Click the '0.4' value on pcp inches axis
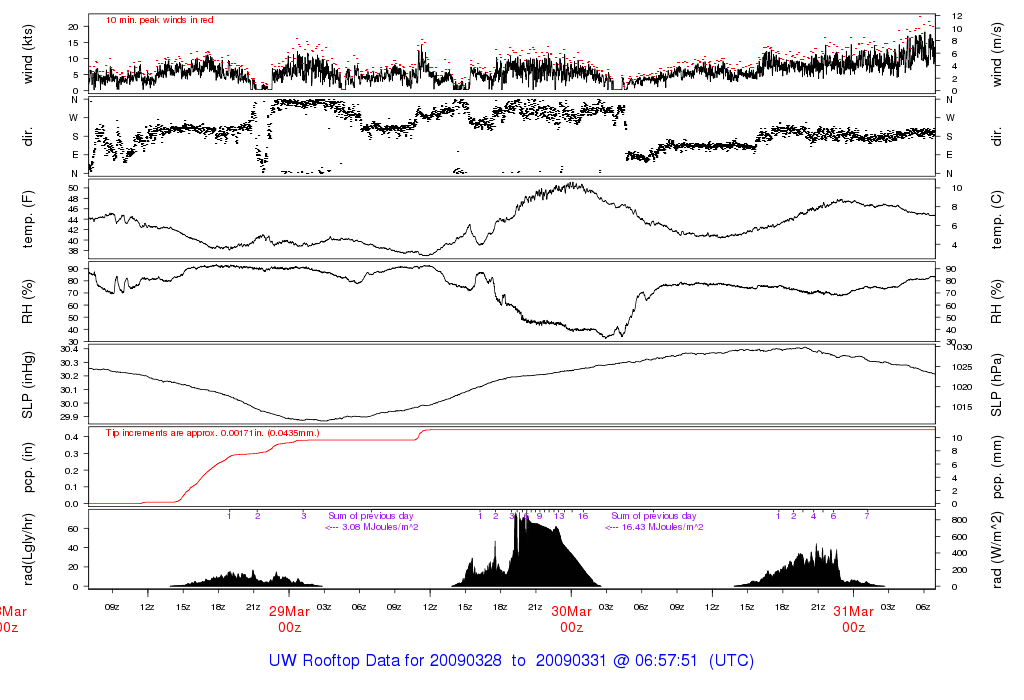This screenshot has height=700, width=1024. point(72,437)
